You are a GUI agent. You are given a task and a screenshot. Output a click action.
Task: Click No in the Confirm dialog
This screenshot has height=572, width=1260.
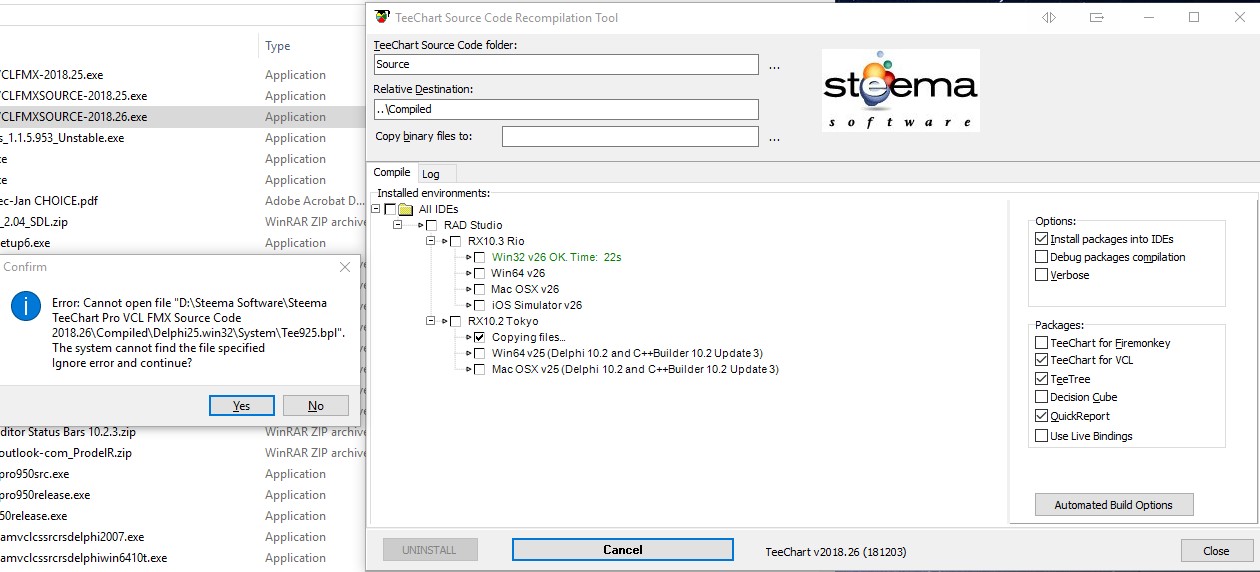pyautogui.click(x=316, y=405)
